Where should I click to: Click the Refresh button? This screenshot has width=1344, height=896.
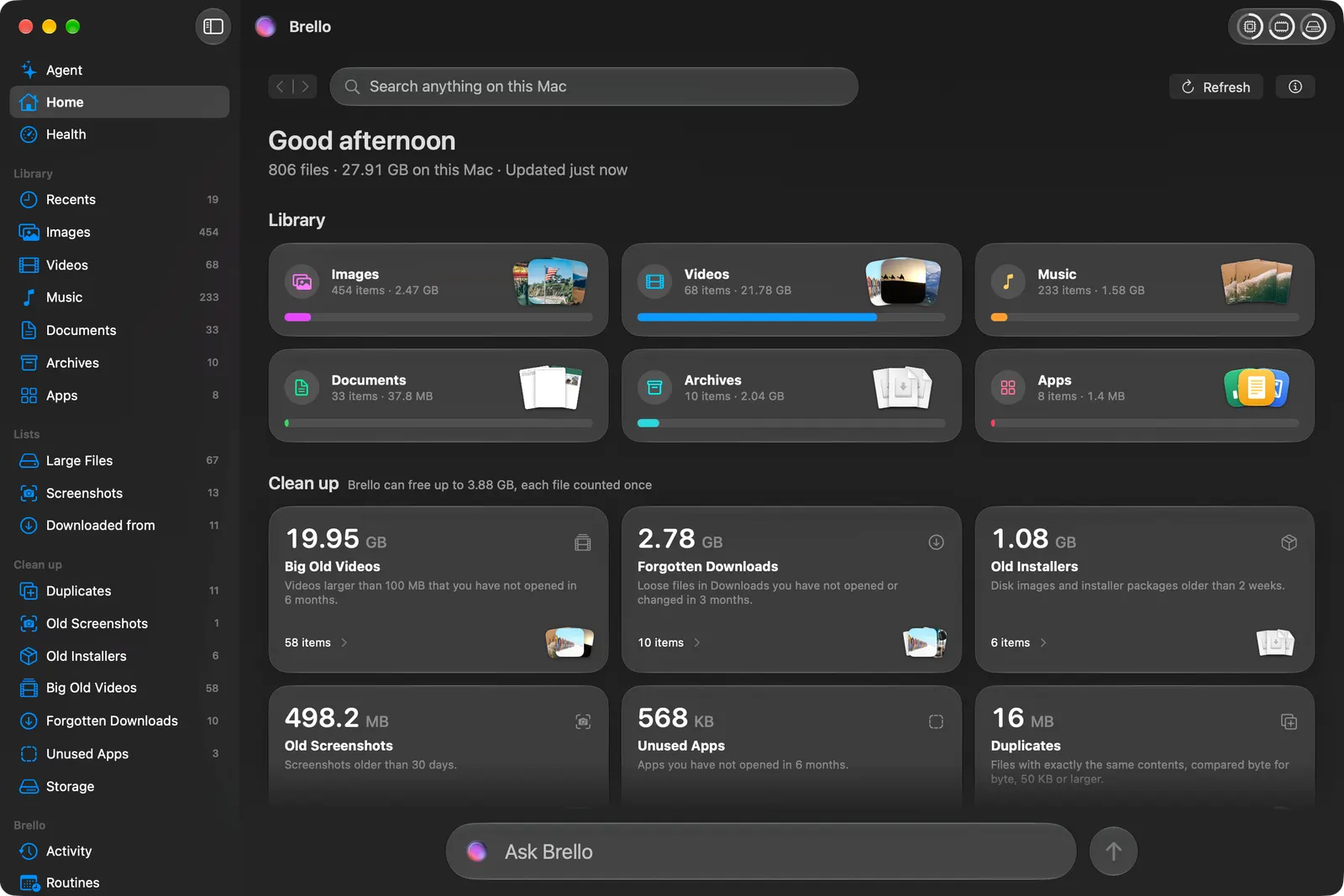[1215, 87]
